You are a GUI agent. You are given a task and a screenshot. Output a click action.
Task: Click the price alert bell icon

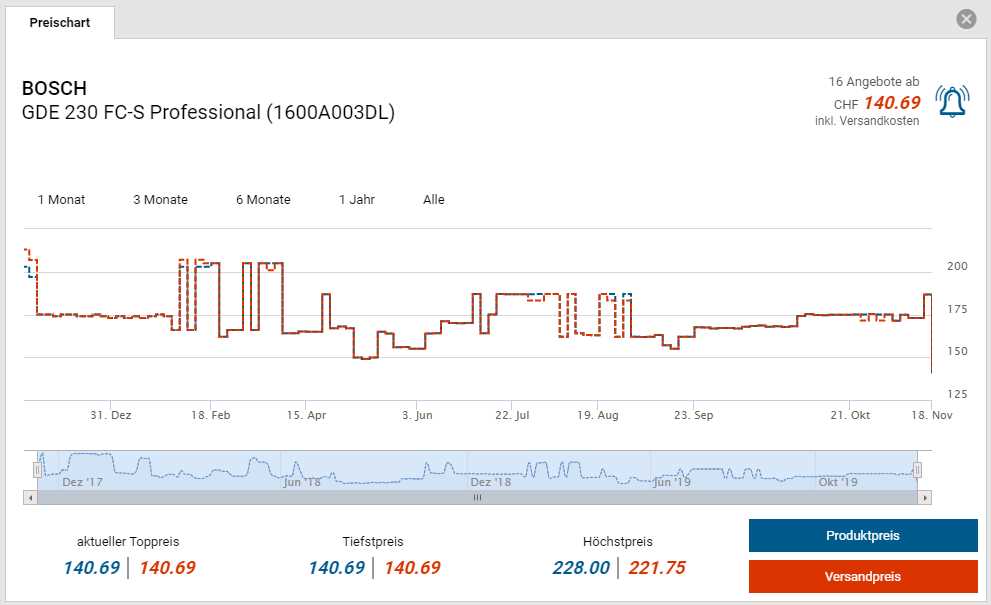pyautogui.click(x=952, y=101)
